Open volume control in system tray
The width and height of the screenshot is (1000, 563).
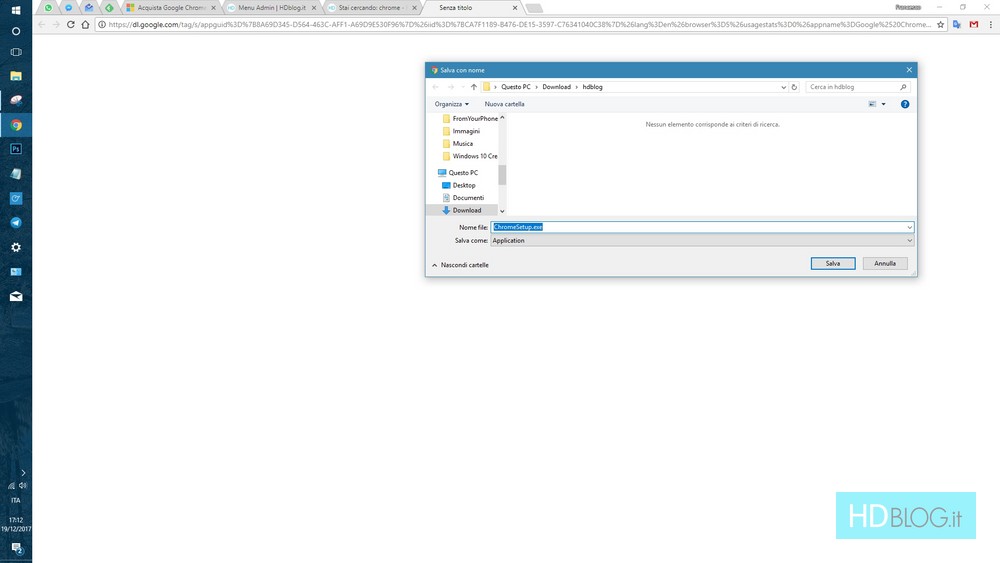point(23,485)
